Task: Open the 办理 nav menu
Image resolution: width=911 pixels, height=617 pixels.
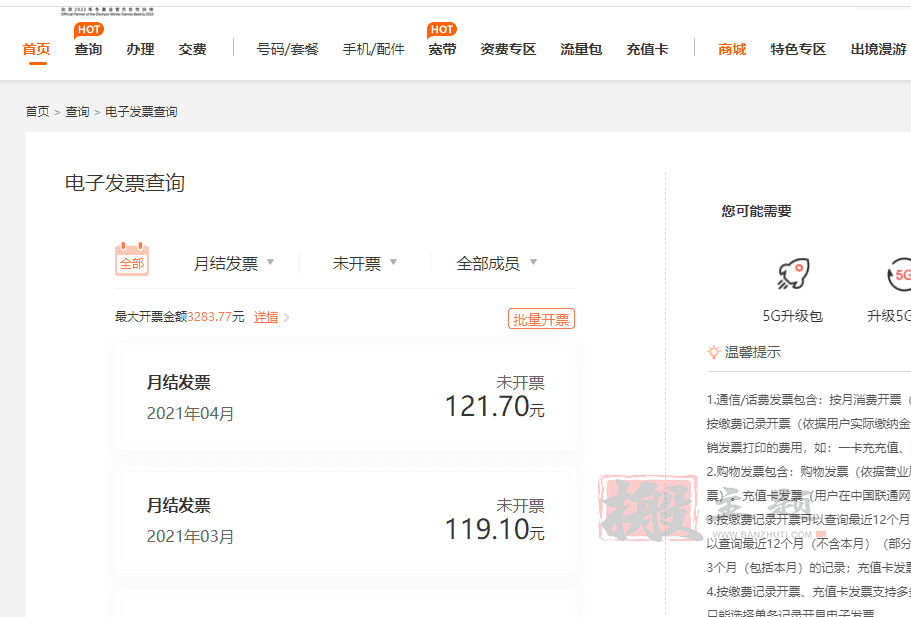Action: pos(141,49)
